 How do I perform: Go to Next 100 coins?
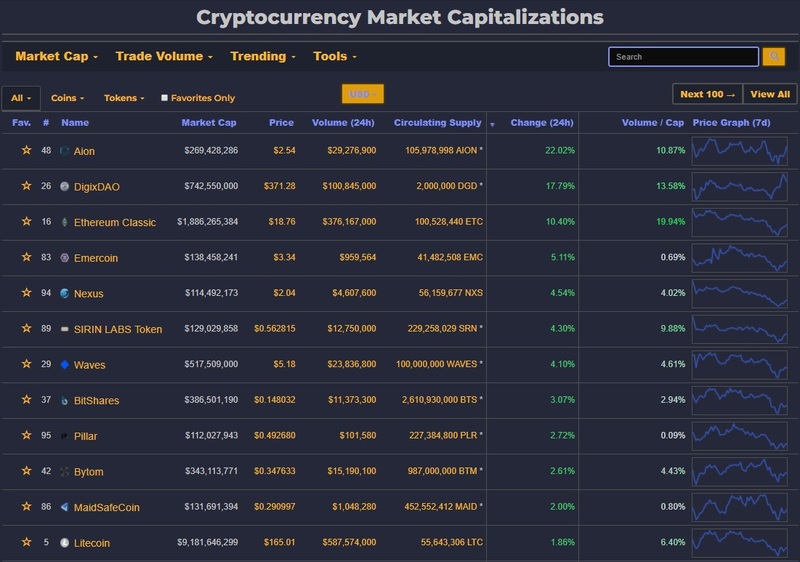708,94
